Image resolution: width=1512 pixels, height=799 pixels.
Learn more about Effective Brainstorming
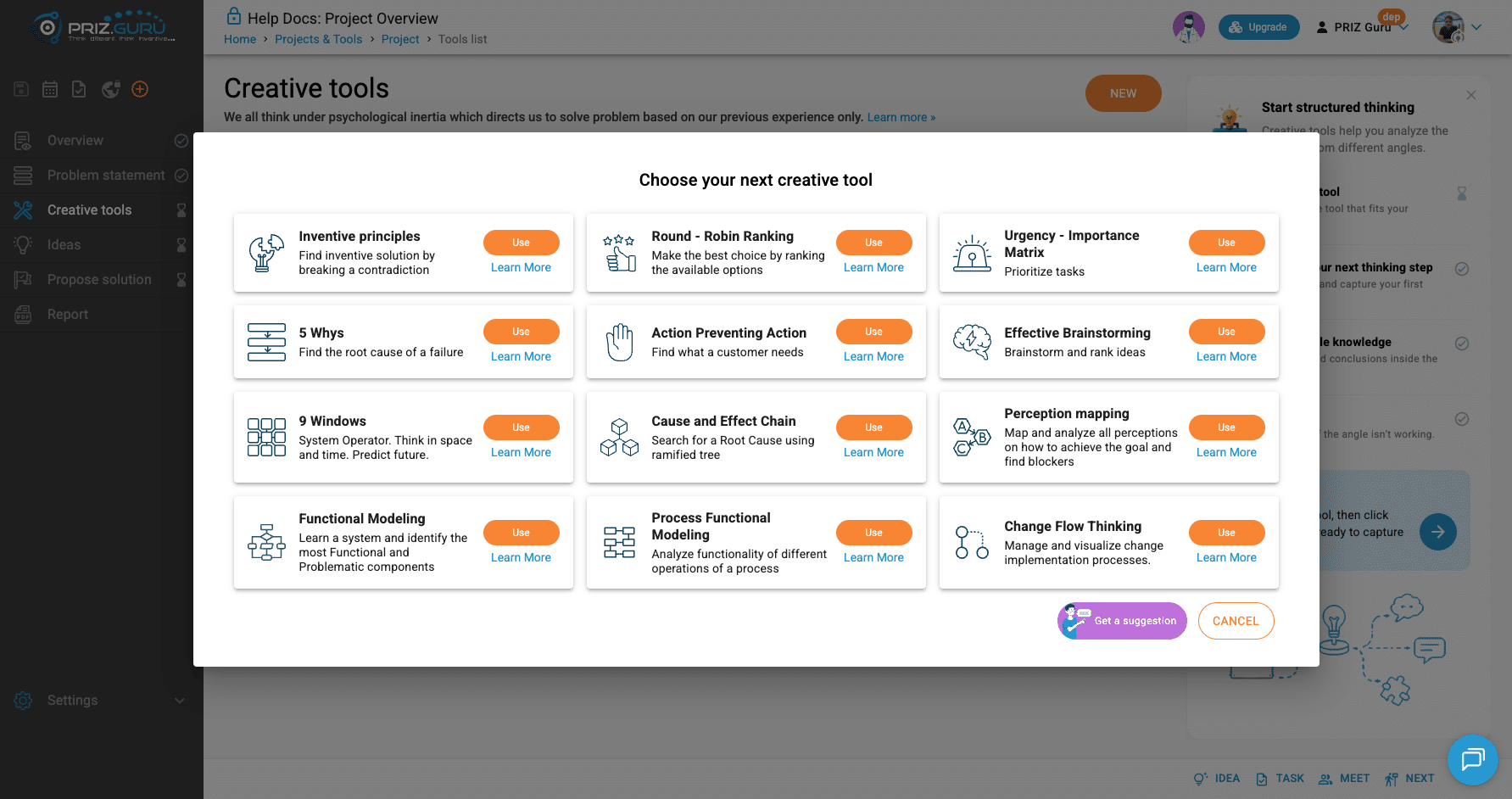(1226, 356)
